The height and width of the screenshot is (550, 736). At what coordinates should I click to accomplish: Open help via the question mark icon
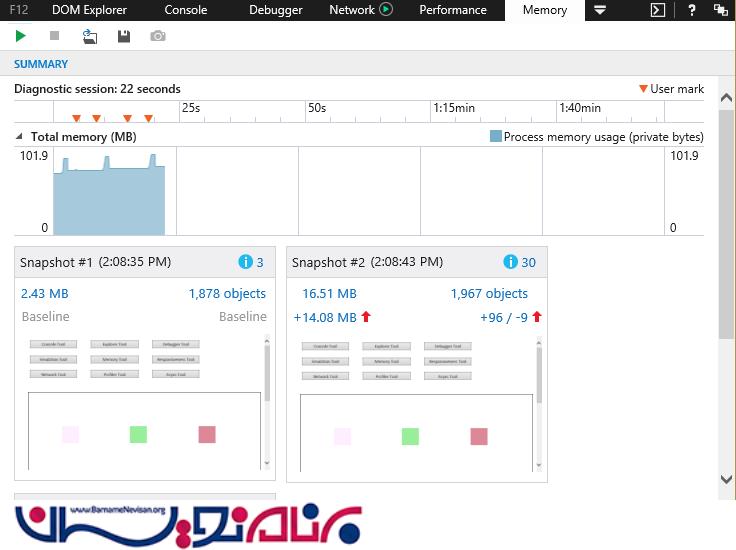click(x=691, y=10)
